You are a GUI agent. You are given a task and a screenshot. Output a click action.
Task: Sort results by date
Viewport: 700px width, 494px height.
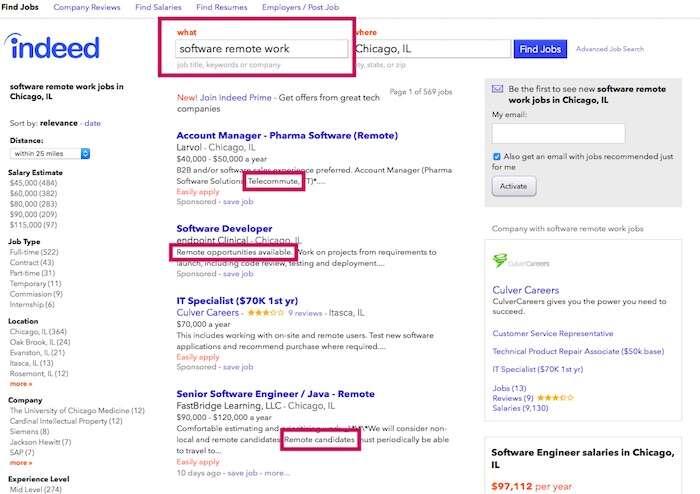pos(92,123)
